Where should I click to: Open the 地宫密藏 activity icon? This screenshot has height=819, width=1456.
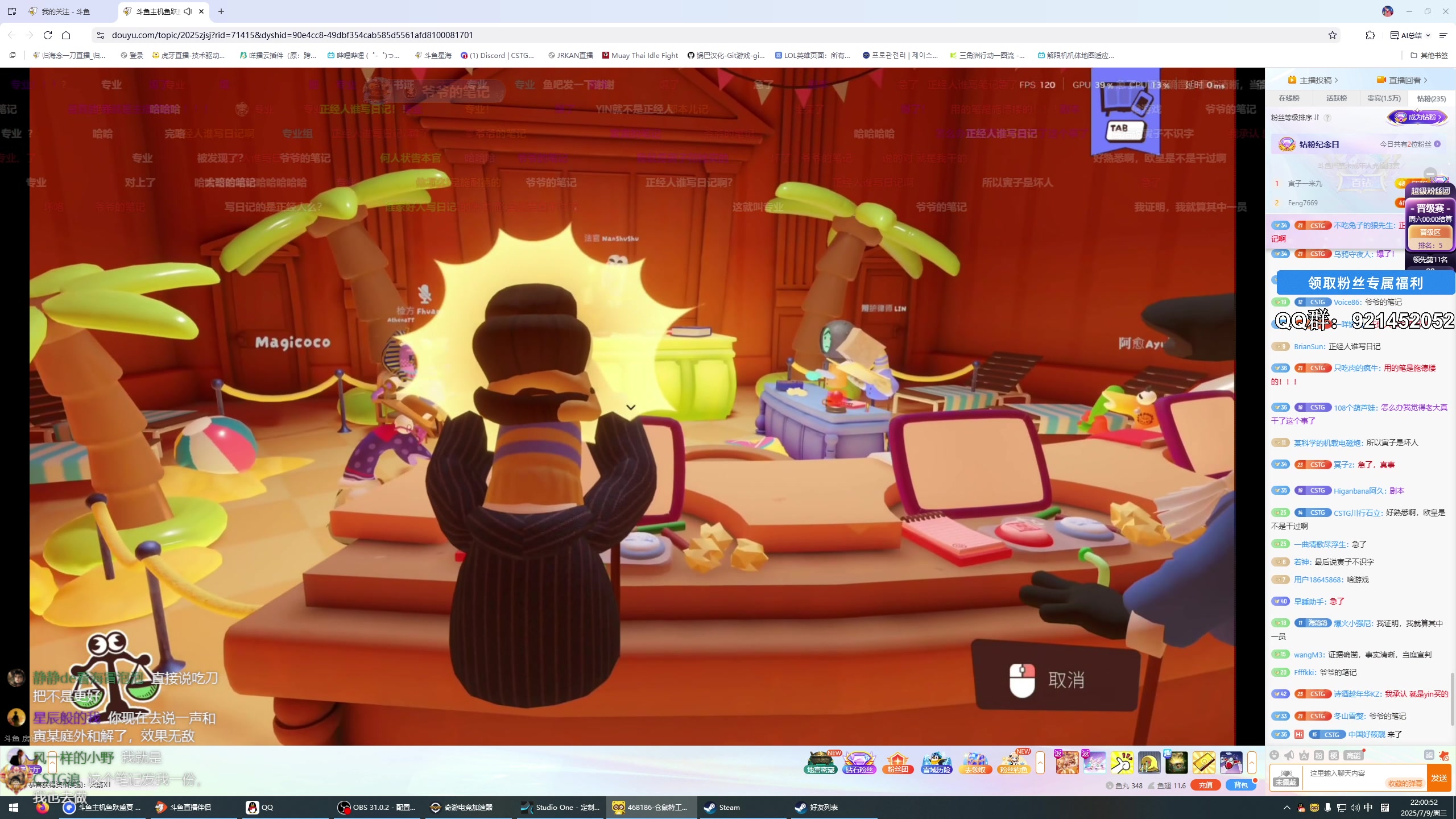click(x=821, y=763)
